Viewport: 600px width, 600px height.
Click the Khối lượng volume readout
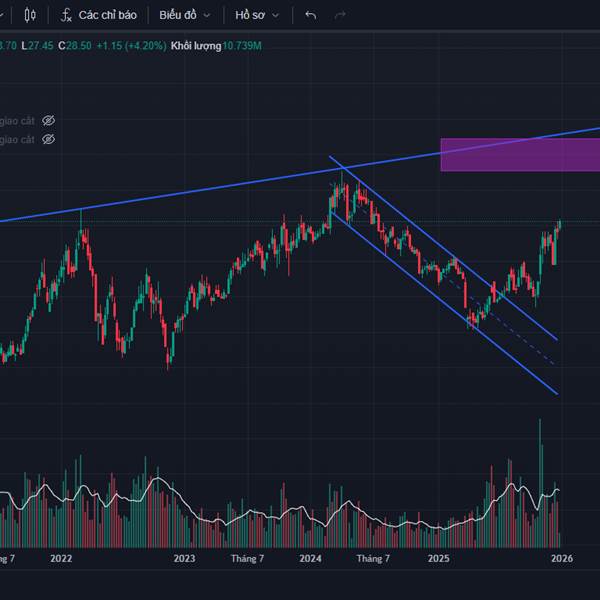(214, 45)
